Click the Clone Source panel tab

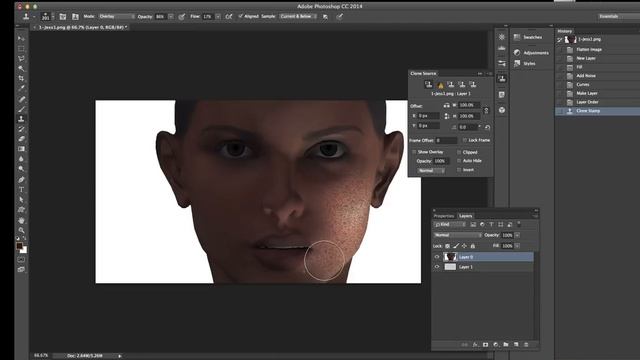[x=423, y=73]
